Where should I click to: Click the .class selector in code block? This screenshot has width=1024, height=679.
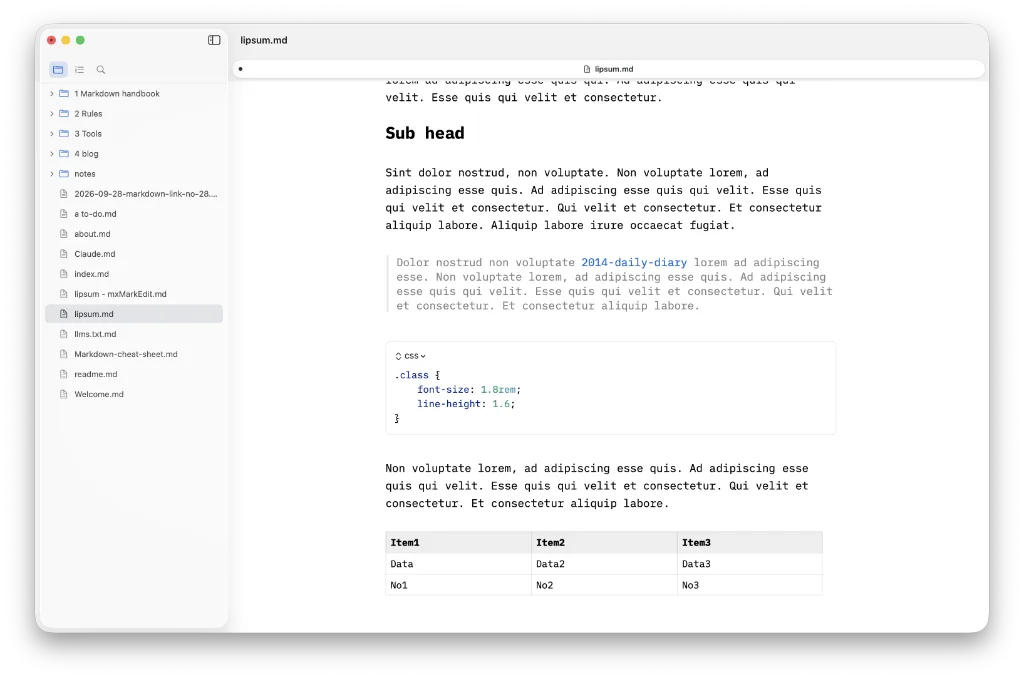[x=411, y=375]
